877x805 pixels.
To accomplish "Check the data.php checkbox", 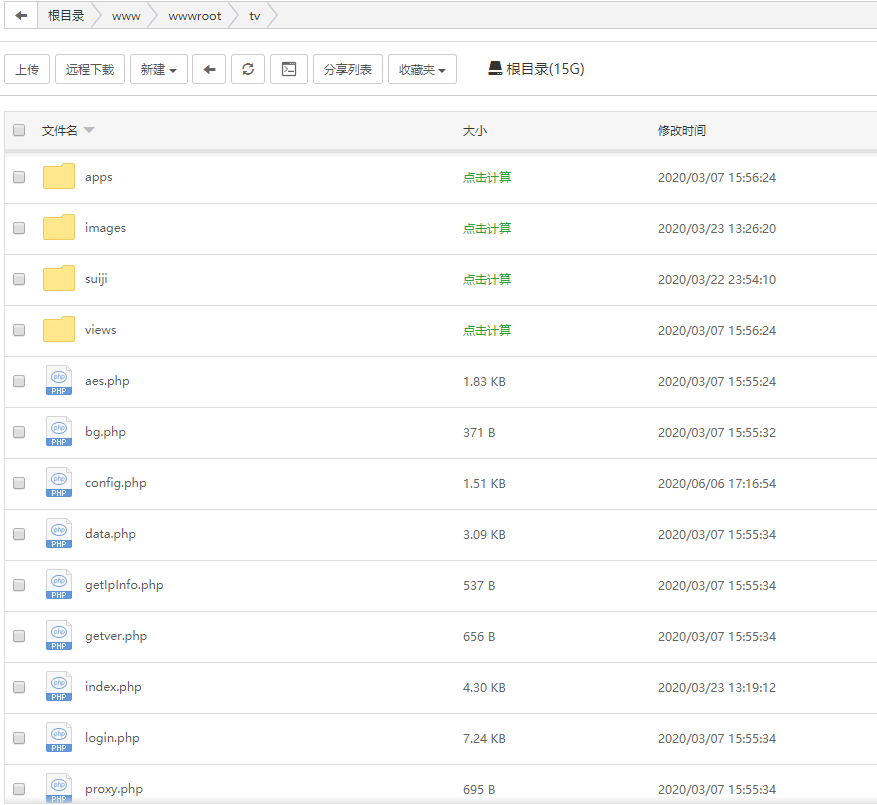I will pyautogui.click(x=19, y=534).
